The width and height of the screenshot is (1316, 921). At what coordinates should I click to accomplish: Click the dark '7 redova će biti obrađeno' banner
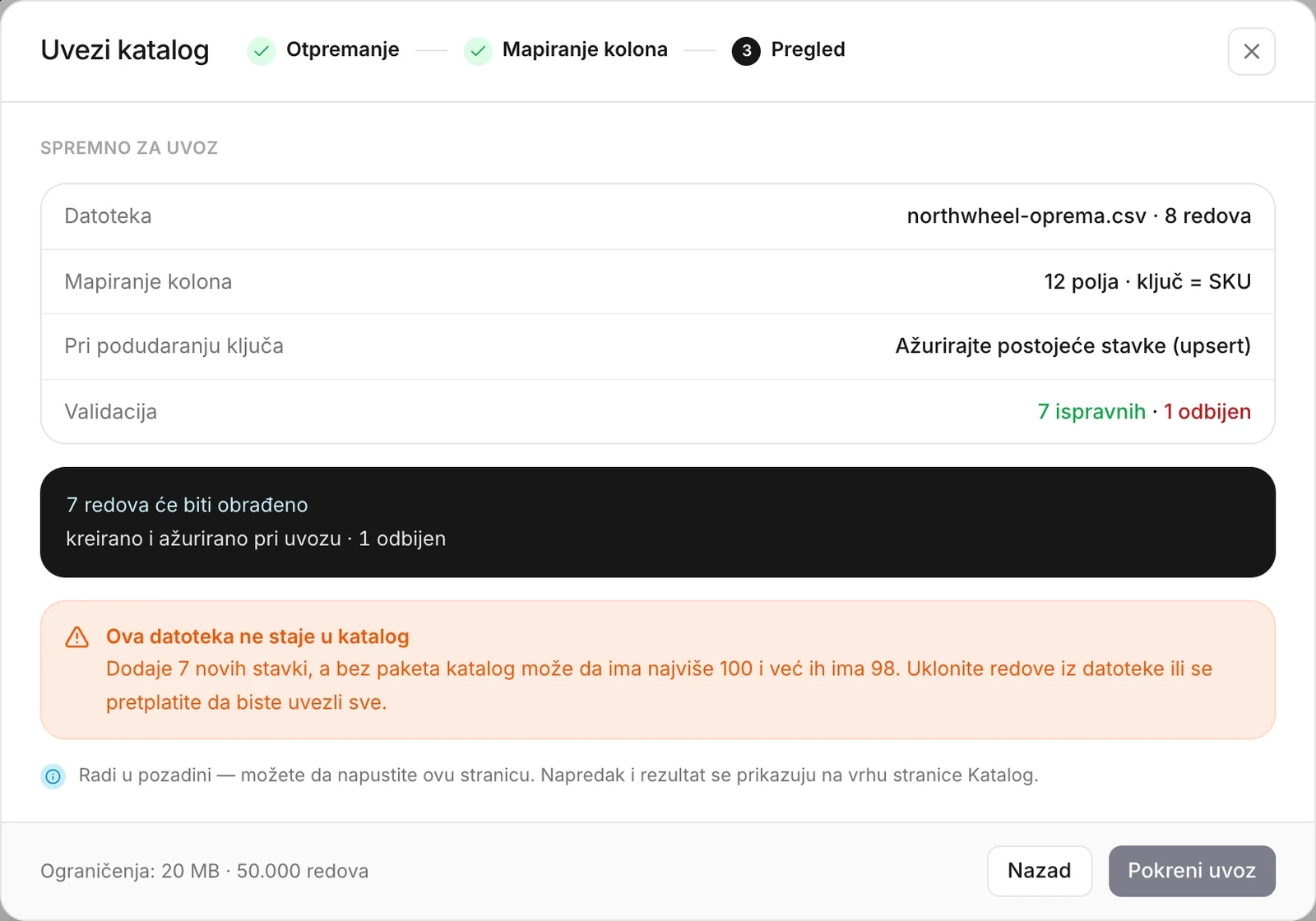coord(658,522)
